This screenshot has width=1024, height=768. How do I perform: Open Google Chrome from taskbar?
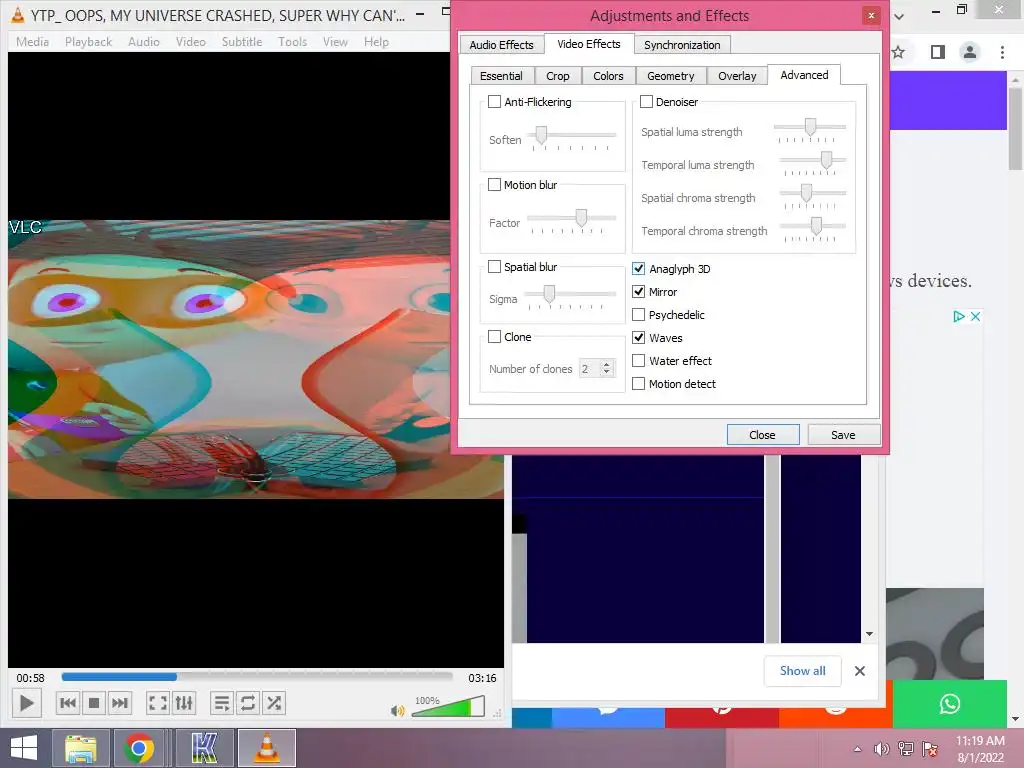(139, 748)
